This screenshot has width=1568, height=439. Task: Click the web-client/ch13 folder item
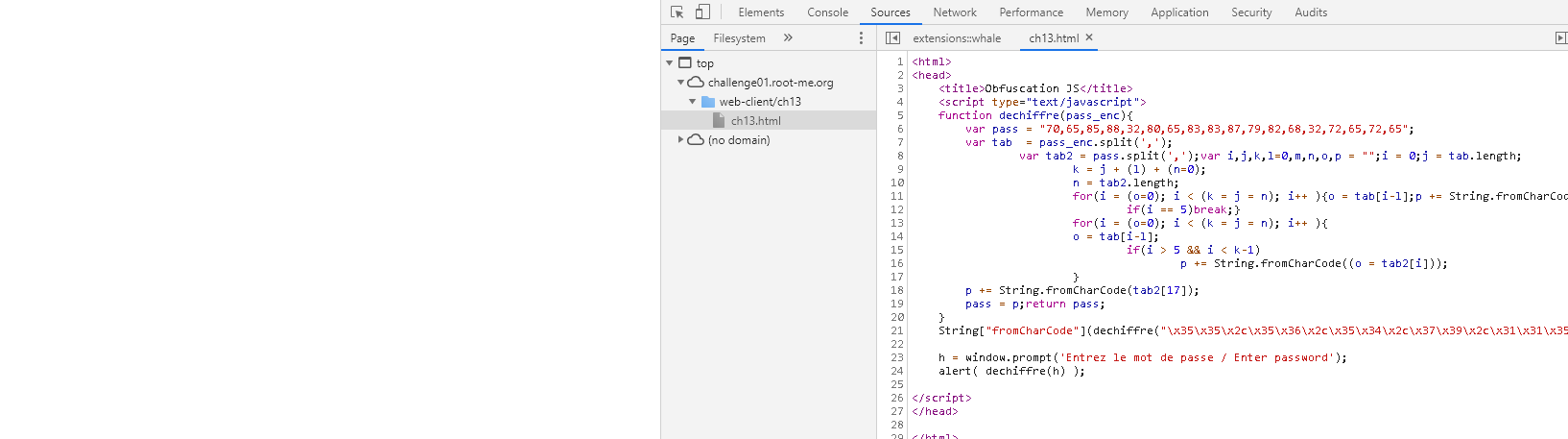[x=760, y=102]
